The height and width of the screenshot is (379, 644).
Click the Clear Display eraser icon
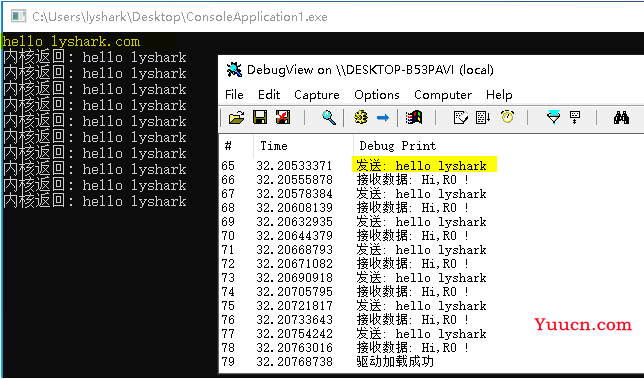tap(460, 118)
